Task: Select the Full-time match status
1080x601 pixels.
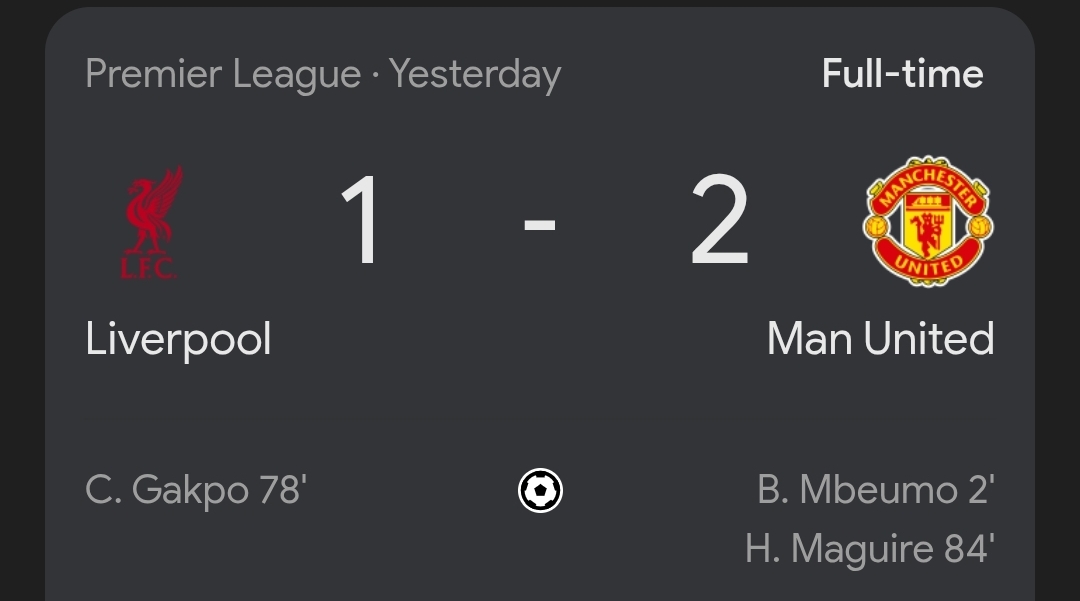Action: 902,74
